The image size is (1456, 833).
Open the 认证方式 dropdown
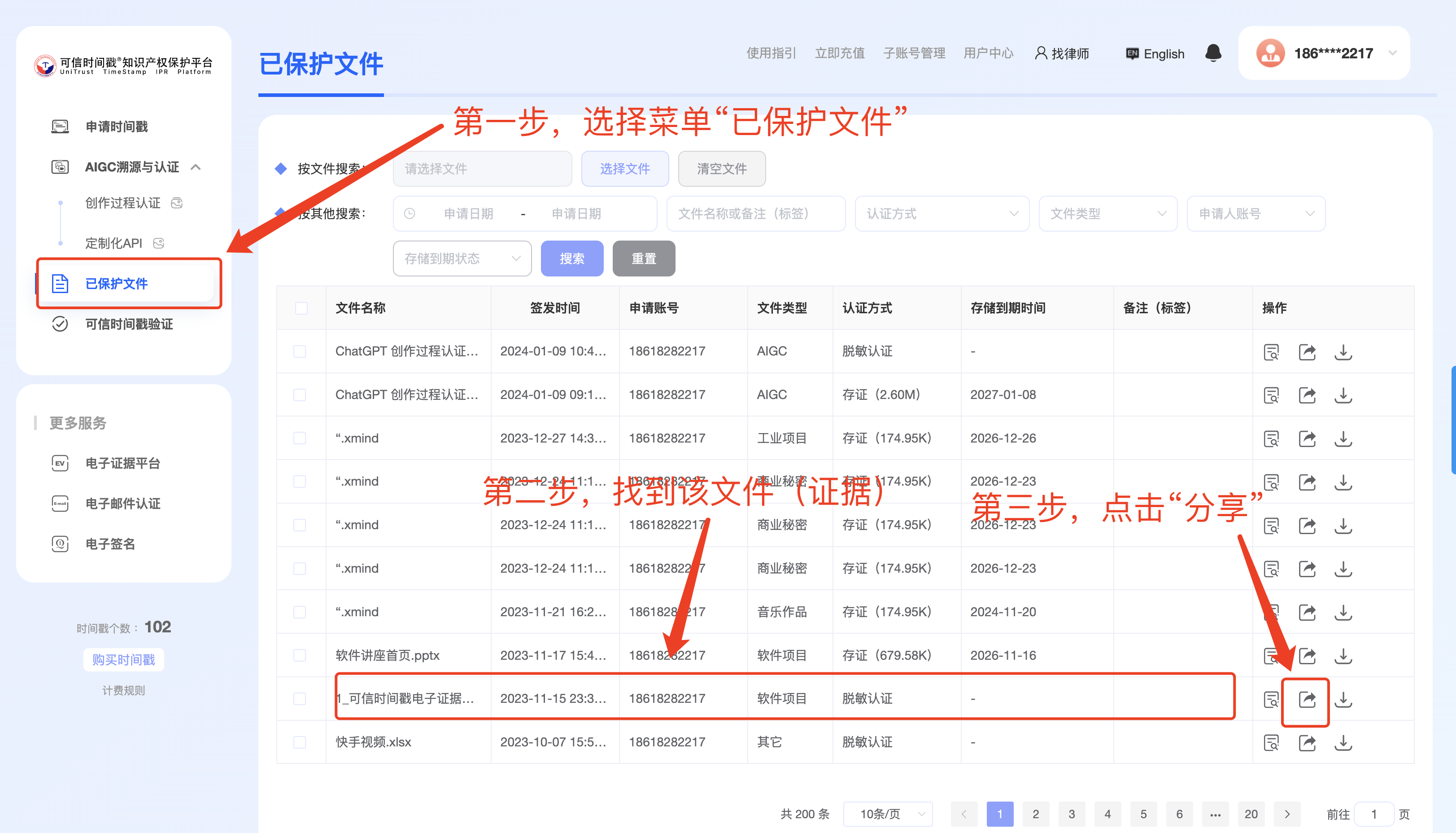[x=942, y=213]
